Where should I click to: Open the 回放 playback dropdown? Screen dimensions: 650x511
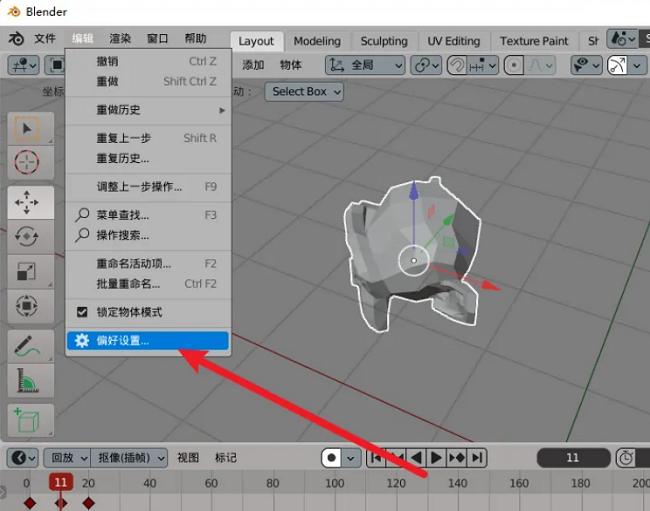[67, 458]
